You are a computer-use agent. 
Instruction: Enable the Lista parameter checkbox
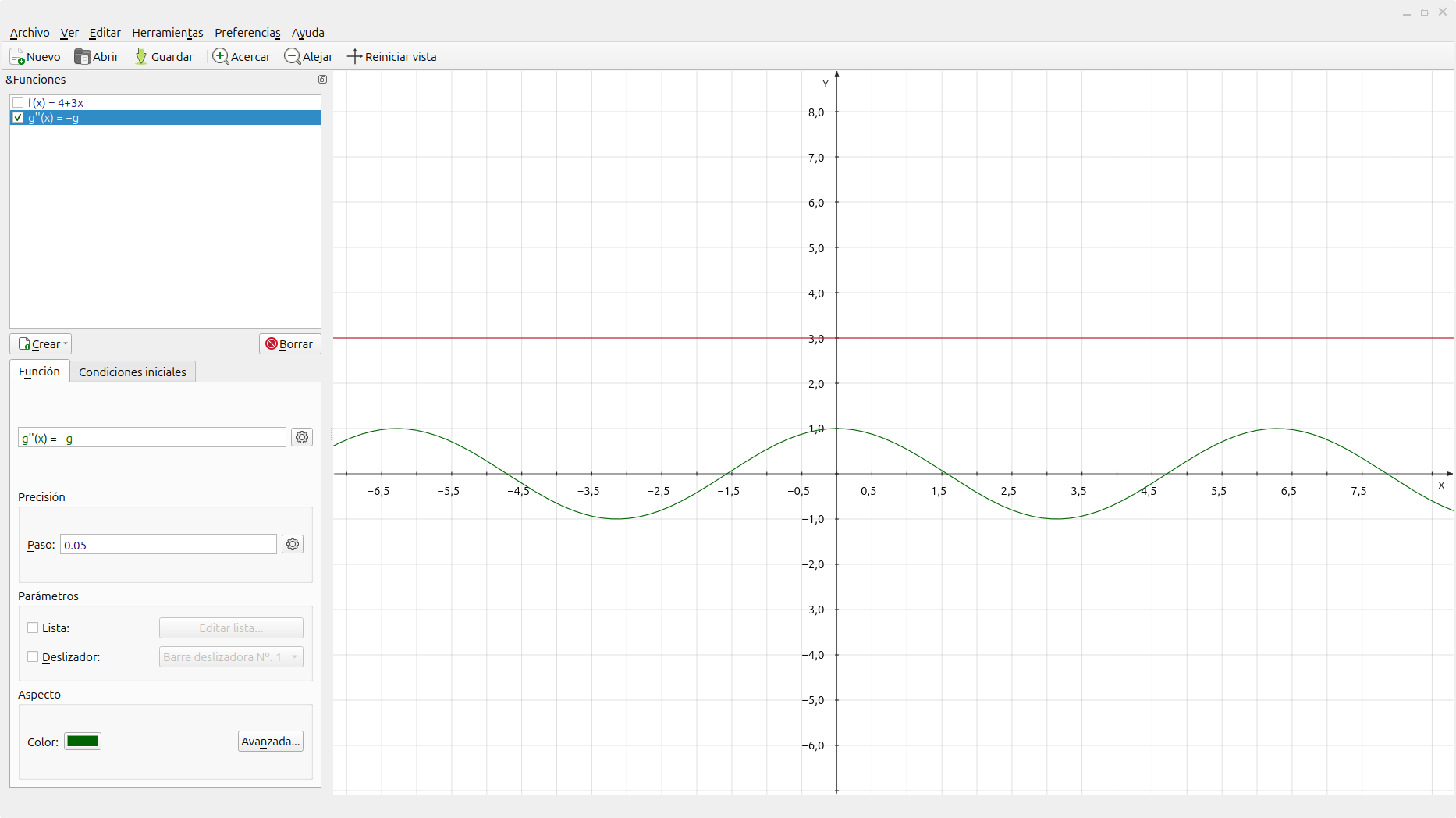[33, 628]
